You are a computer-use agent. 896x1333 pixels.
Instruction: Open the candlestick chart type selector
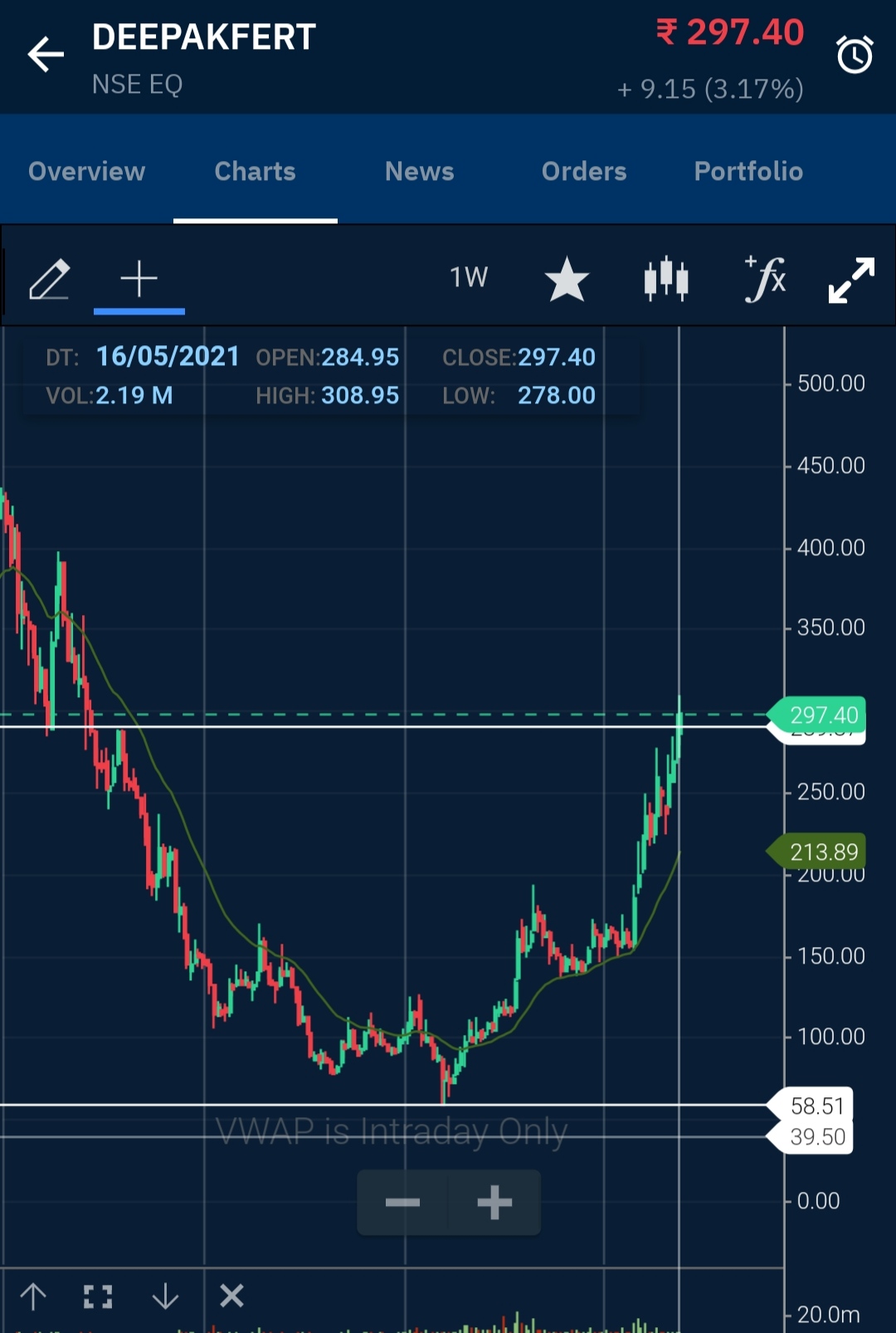(666, 279)
